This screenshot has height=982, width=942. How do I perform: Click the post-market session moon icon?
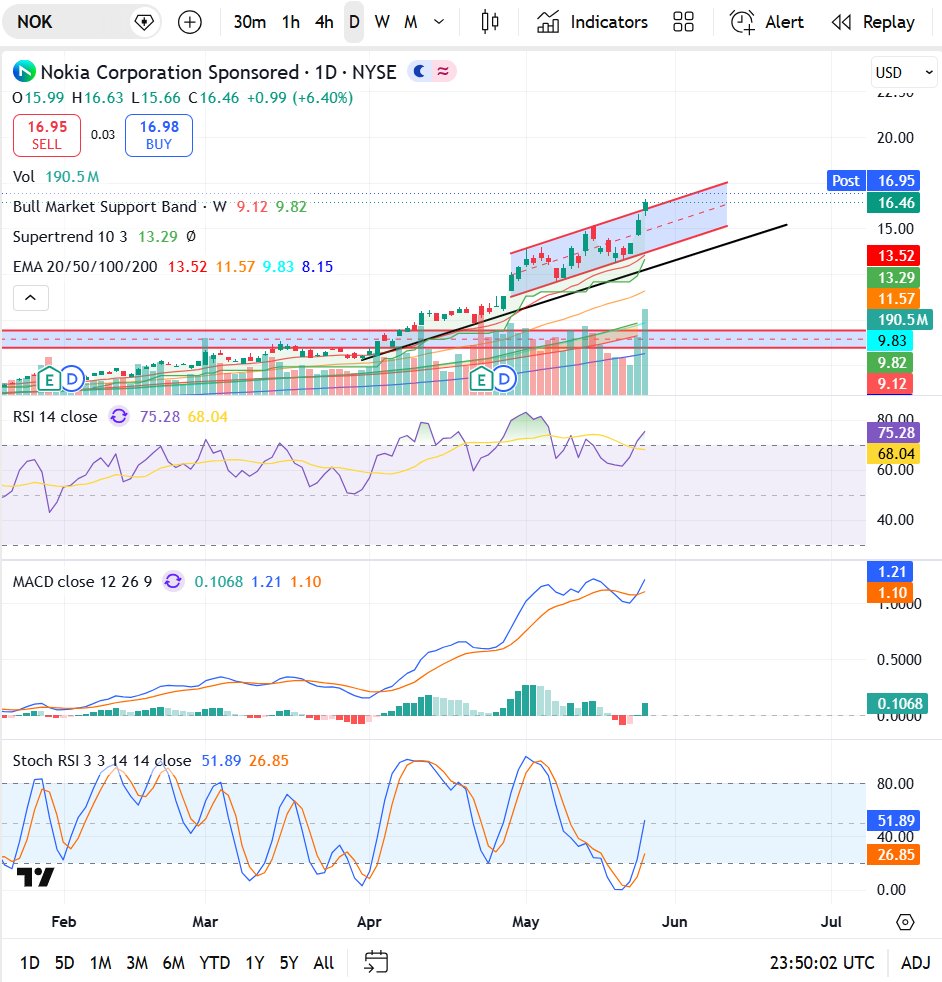(x=419, y=71)
